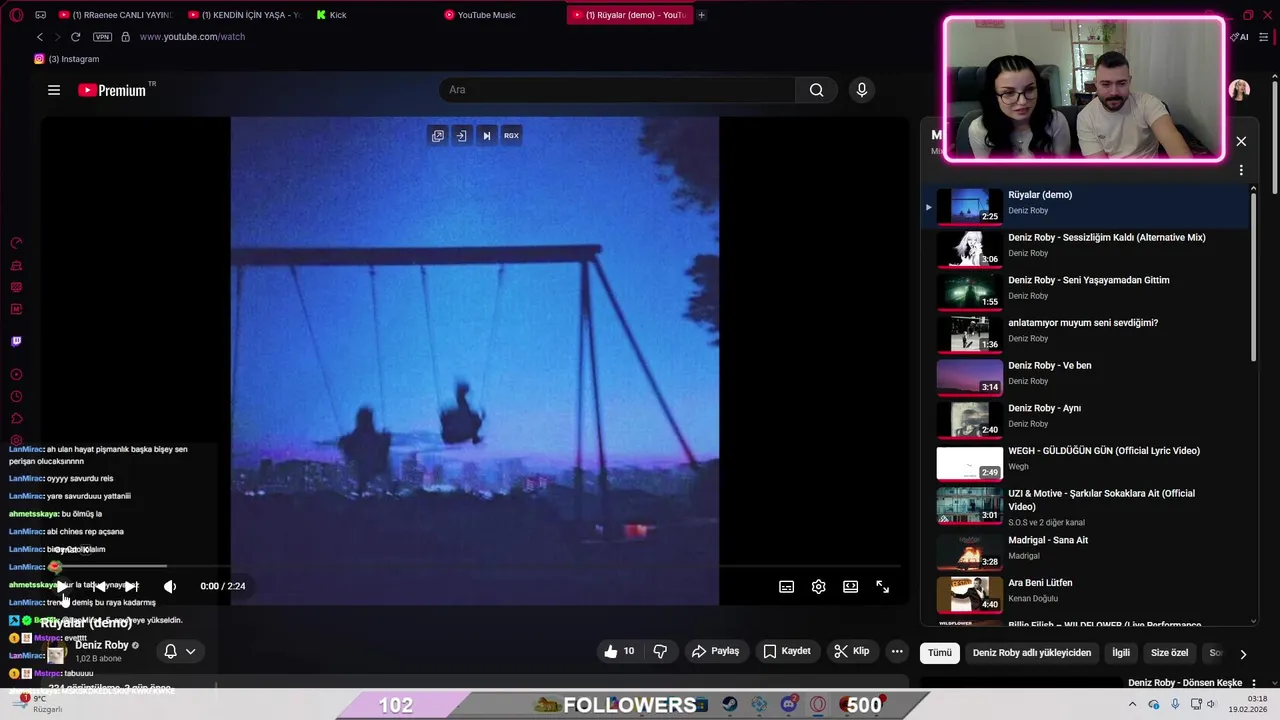The image size is (1280, 720).
Task: Go to previous video in player controls
Action: (x=99, y=586)
